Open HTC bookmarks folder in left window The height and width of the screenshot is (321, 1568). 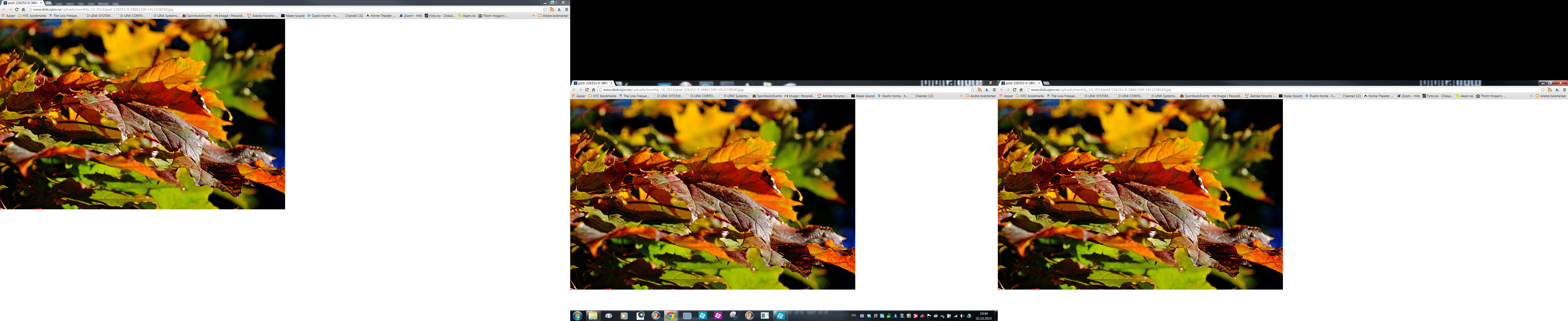tap(32, 16)
